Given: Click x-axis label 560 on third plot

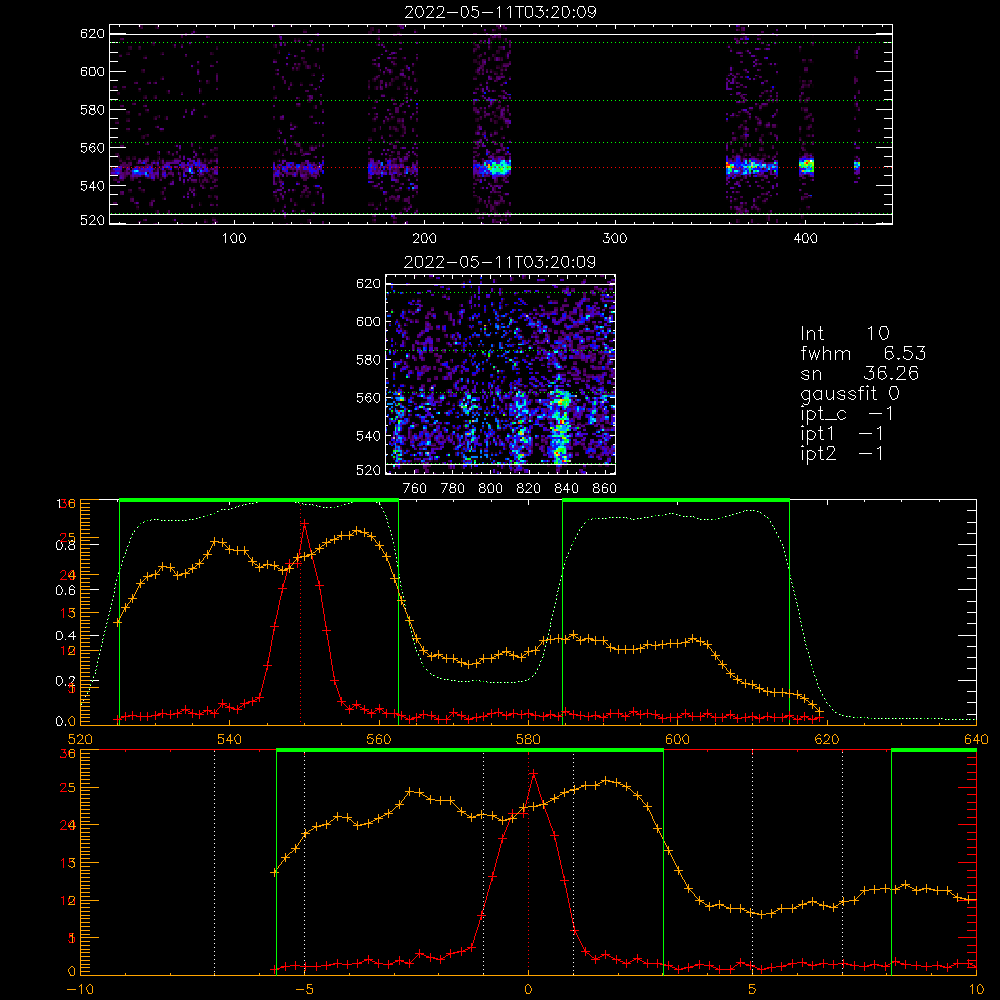Looking at the screenshot, I should click(379, 739).
